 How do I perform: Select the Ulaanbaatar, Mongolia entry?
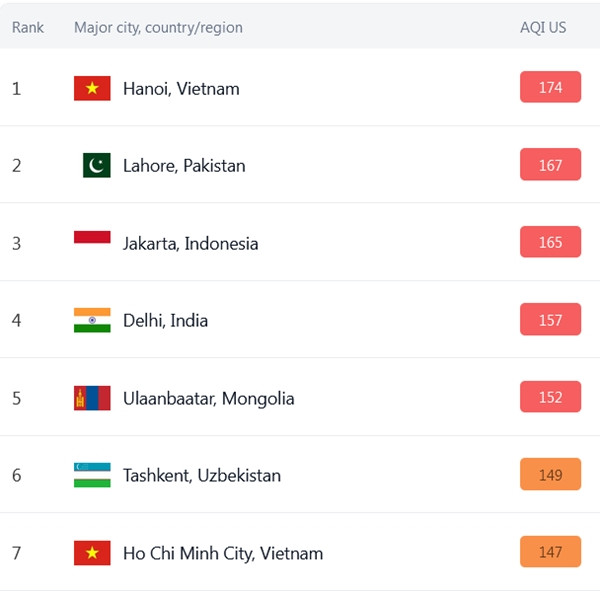point(208,398)
